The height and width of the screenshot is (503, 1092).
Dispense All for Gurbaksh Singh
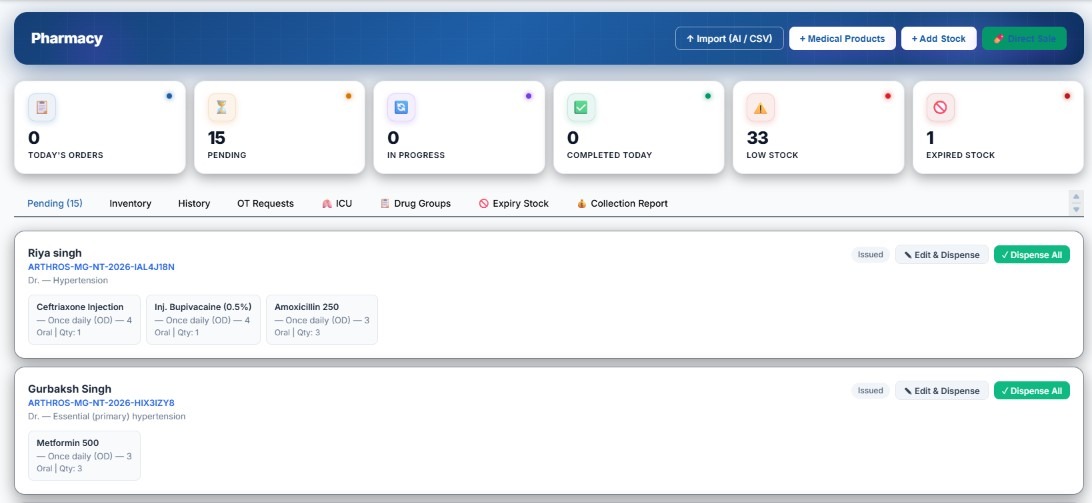click(x=1031, y=391)
